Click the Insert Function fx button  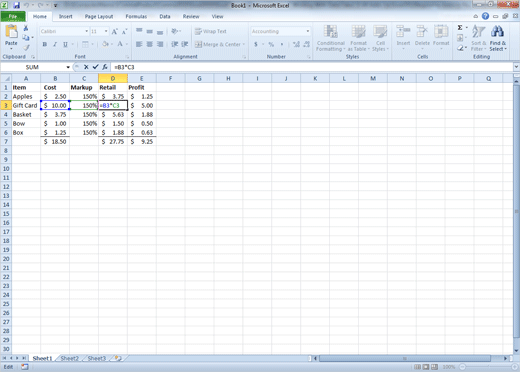105,67
